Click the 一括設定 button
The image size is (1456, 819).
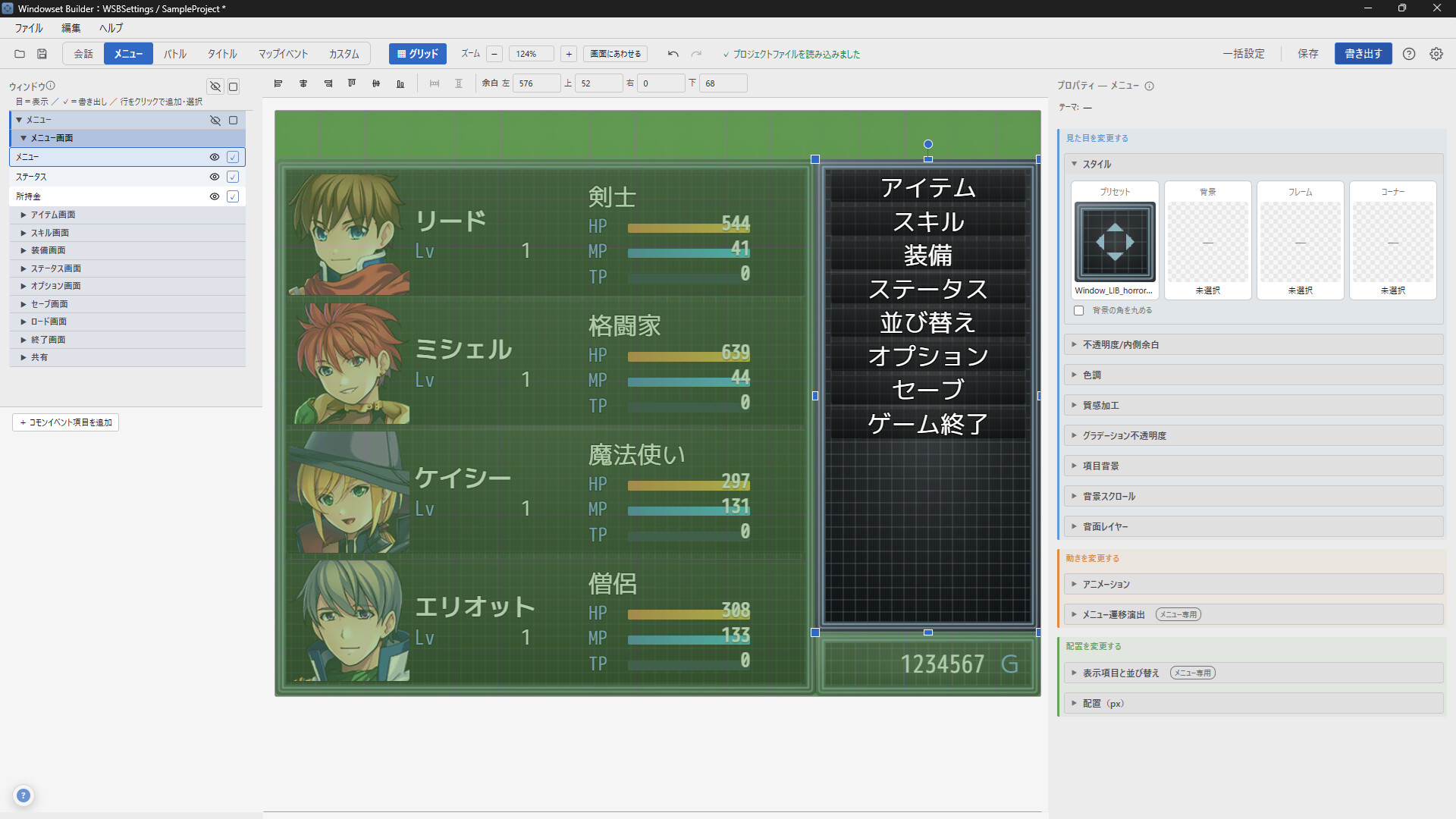point(1244,54)
